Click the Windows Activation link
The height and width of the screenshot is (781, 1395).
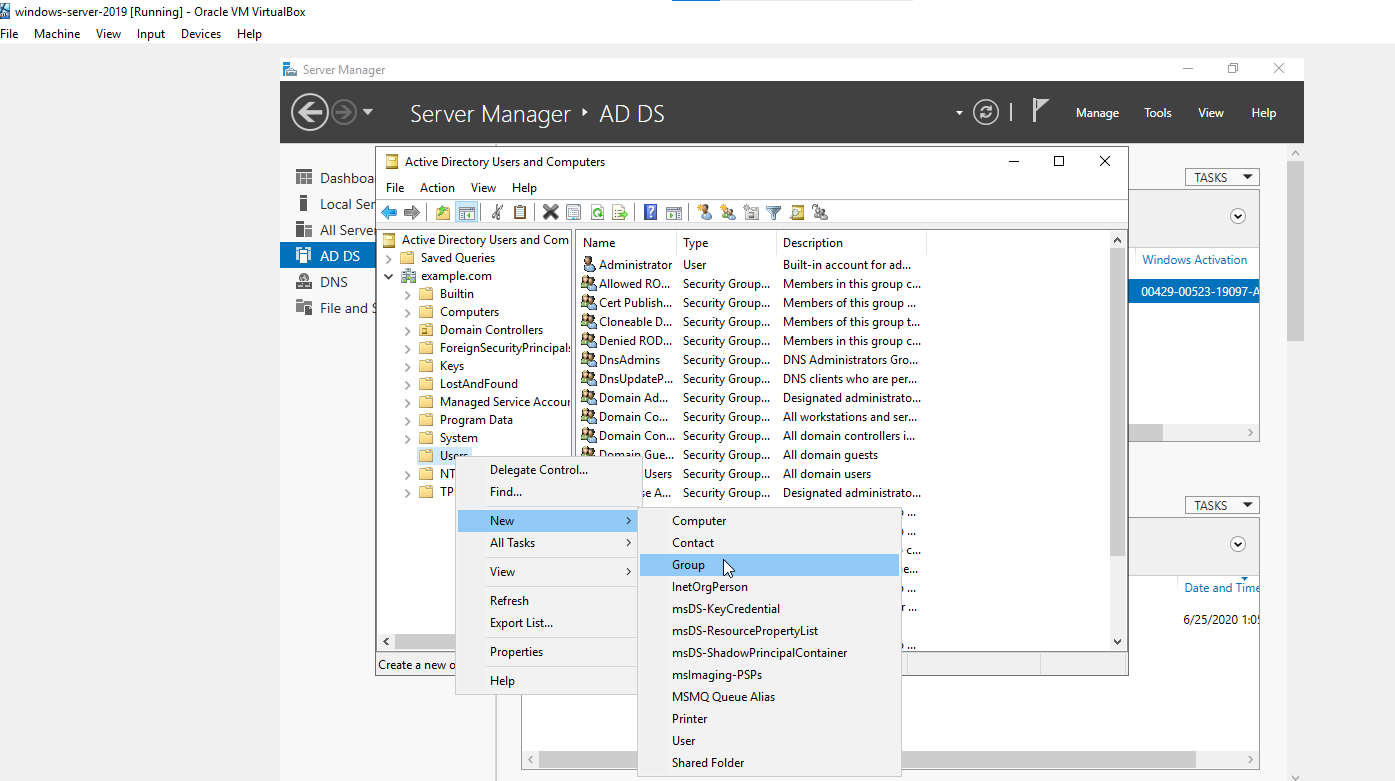1194,260
